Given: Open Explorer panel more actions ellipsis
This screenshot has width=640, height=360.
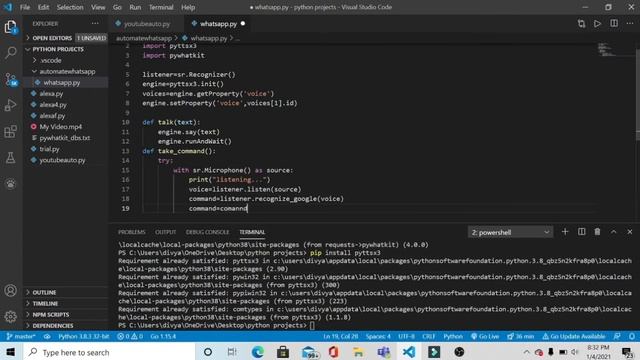Looking at the screenshot, I should pyautogui.click(x=95, y=24).
